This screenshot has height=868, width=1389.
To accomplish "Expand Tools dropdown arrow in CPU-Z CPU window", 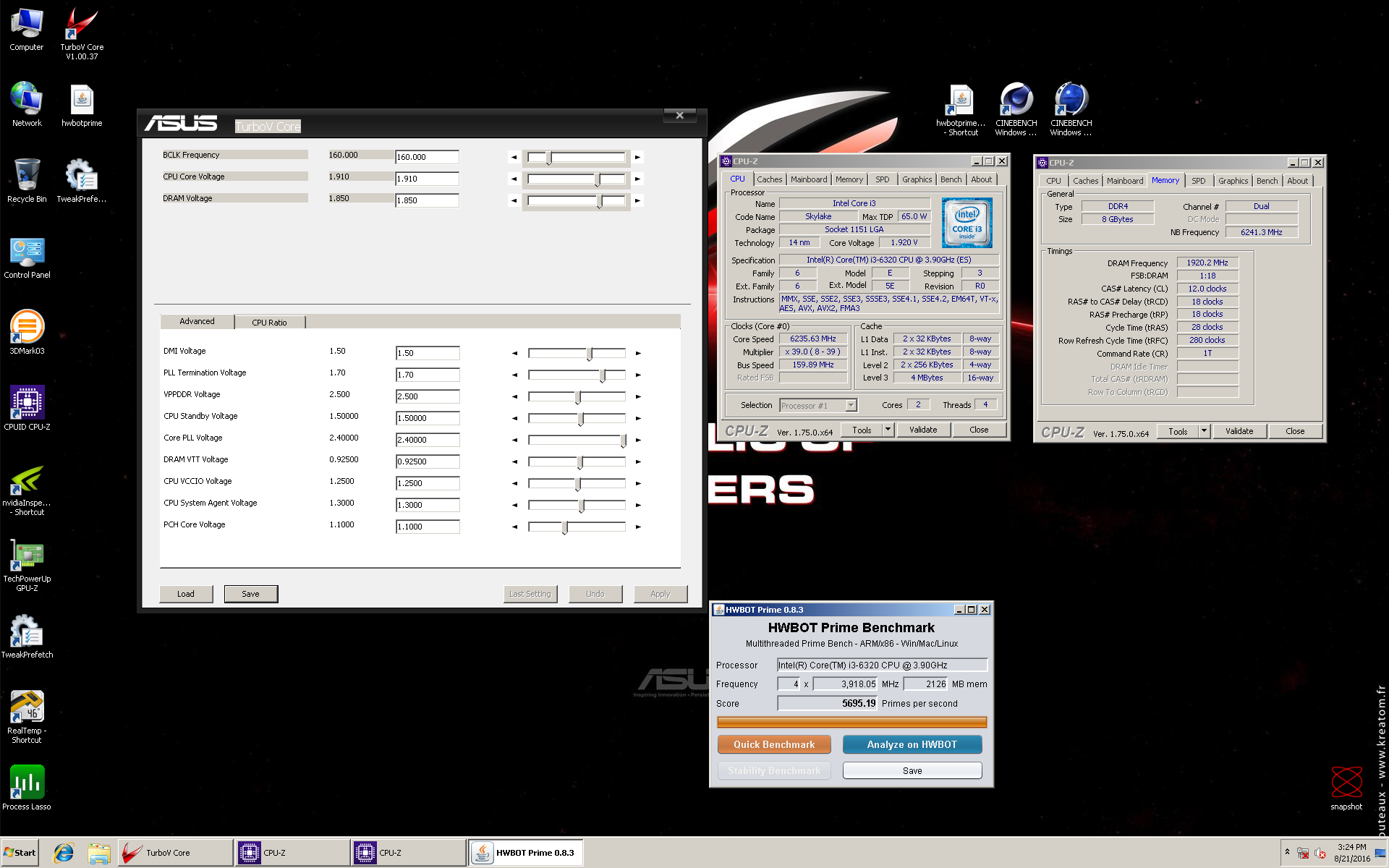I will pos(888,430).
